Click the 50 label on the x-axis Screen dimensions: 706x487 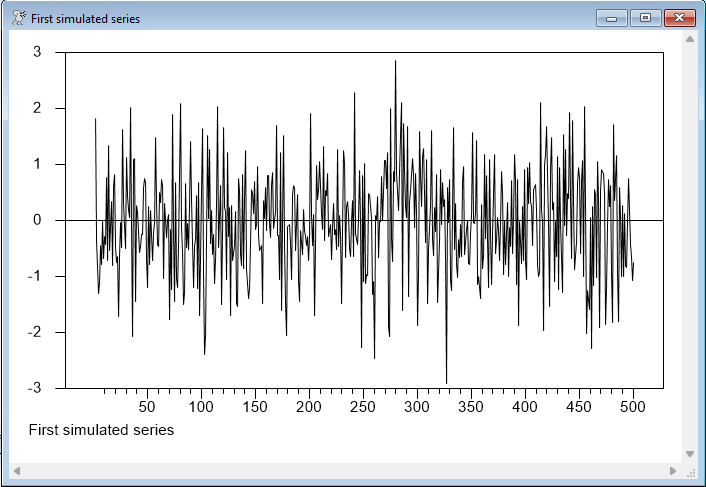point(147,407)
